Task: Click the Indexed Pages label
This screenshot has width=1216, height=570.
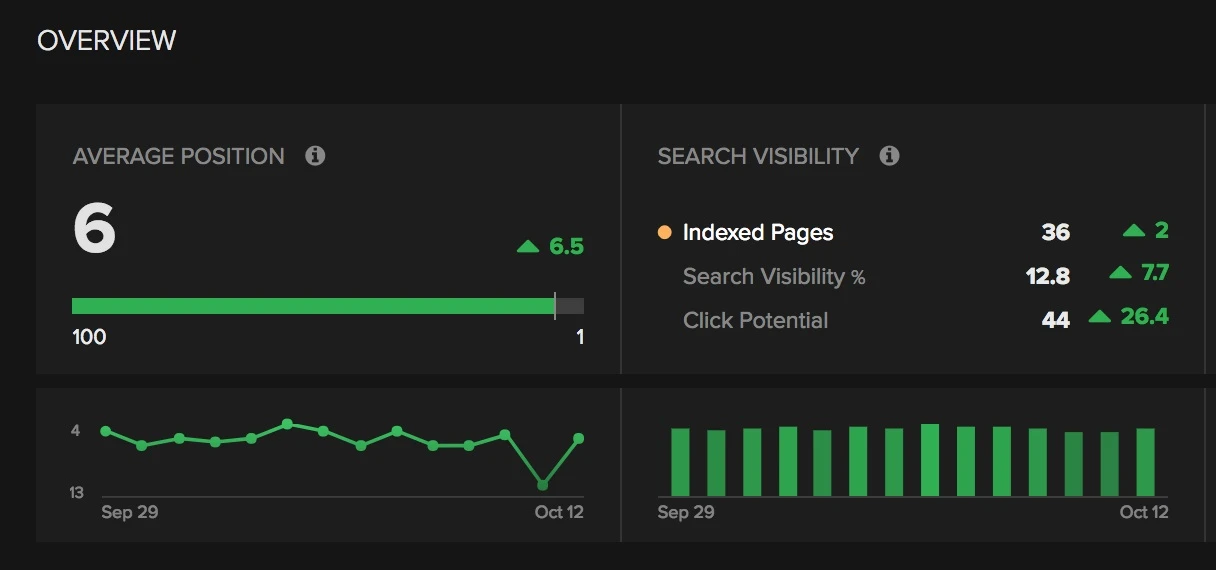Action: coord(757,233)
